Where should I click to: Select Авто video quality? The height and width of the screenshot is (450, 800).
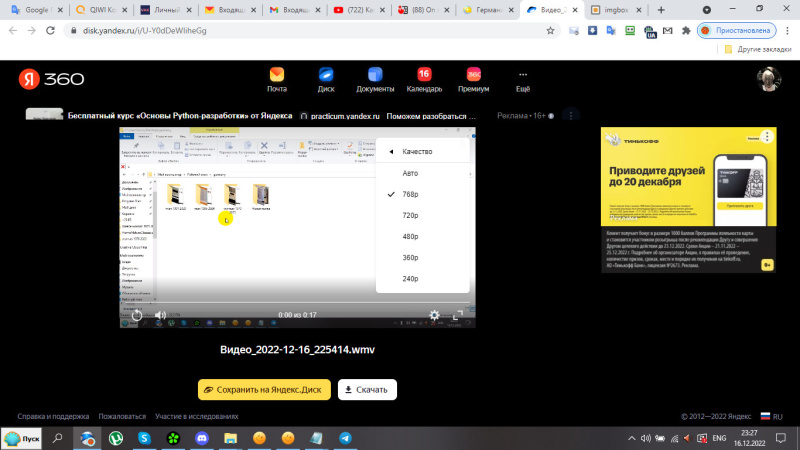click(410, 173)
